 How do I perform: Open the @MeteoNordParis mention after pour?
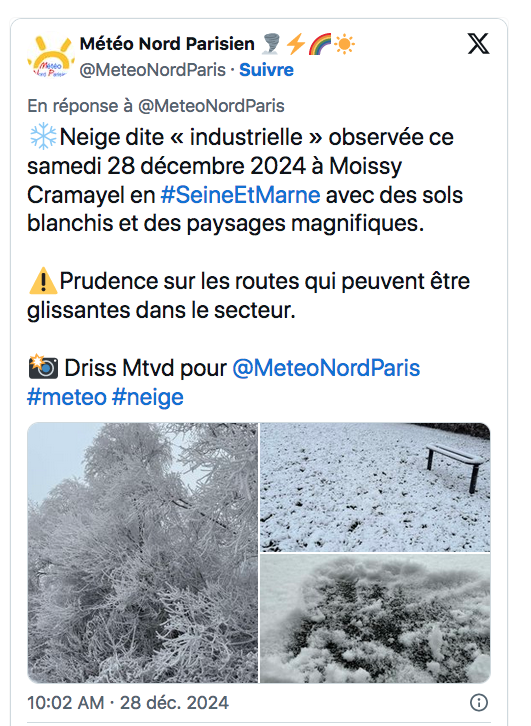click(326, 368)
